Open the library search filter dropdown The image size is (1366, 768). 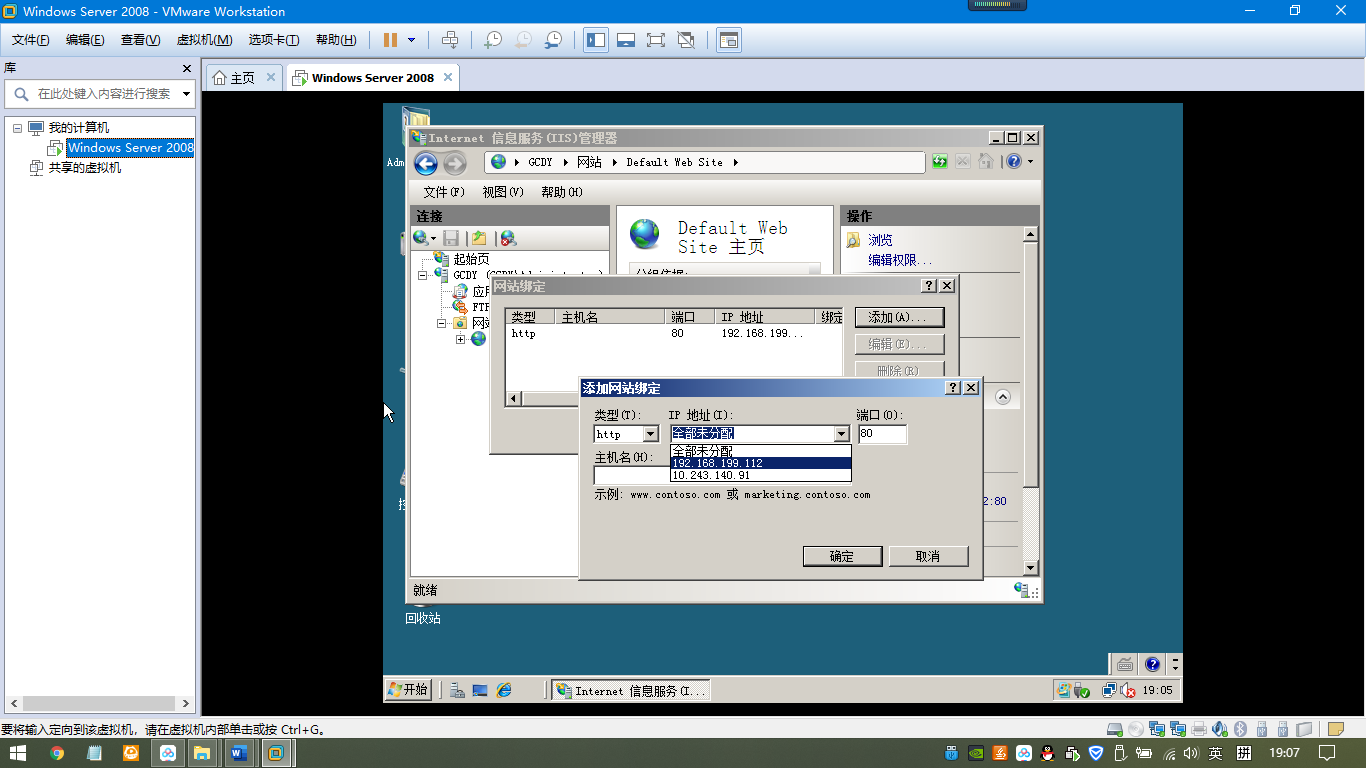186,94
